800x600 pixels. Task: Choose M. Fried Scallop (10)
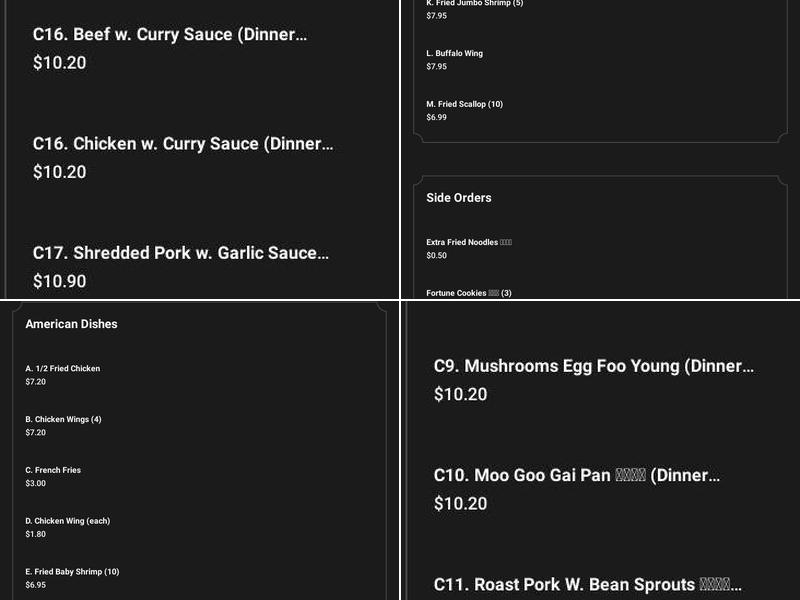(x=465, y=104)
